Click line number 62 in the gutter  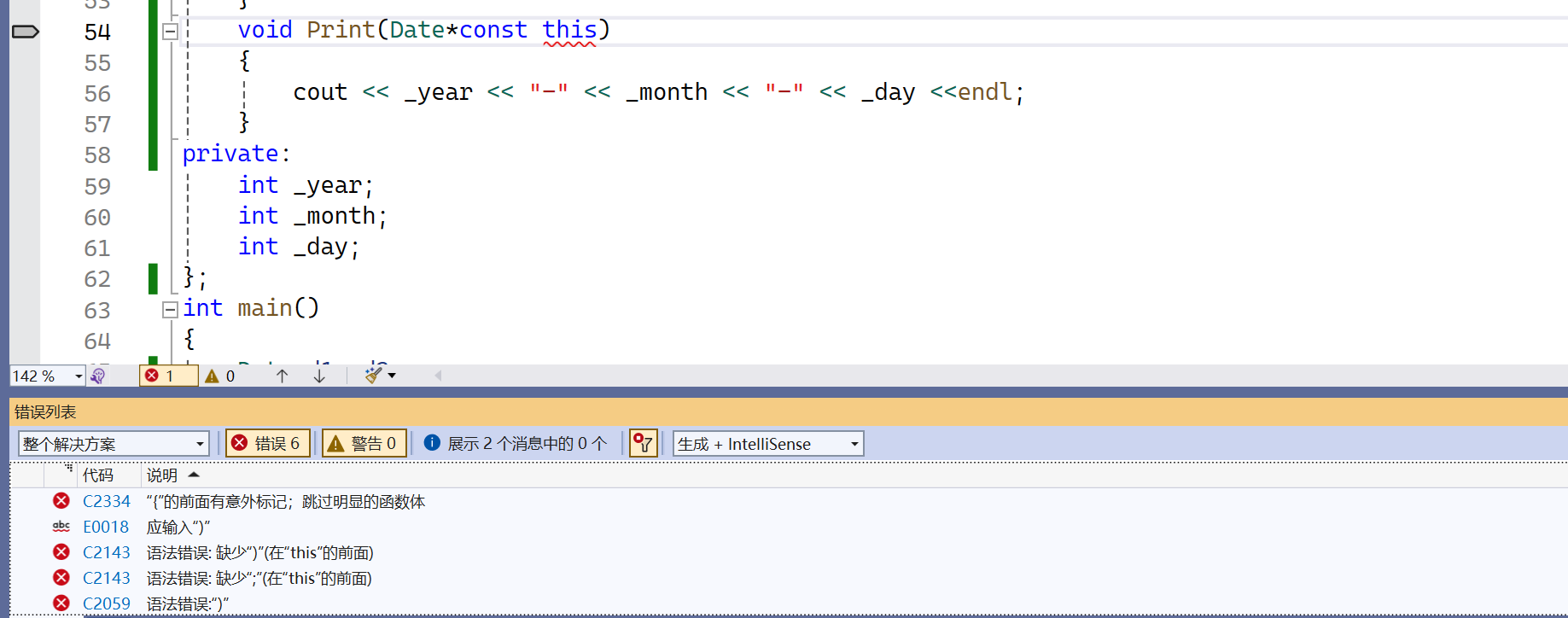(x=97, y=279)
